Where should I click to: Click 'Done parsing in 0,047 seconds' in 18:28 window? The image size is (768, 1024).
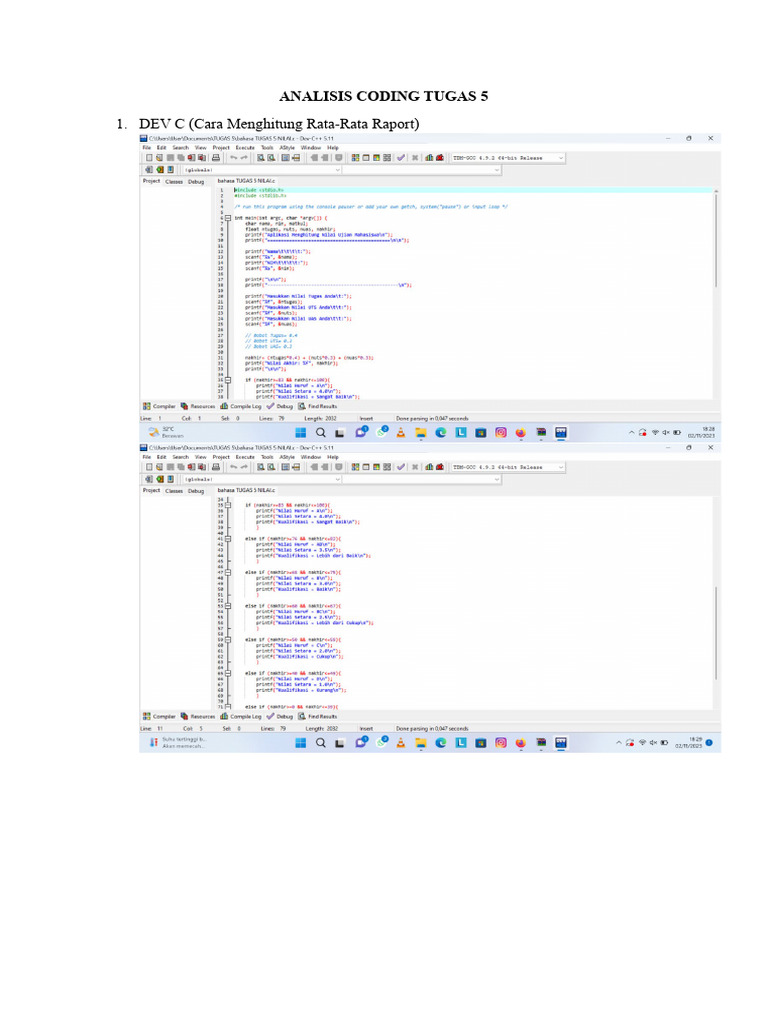pos(432,418)
